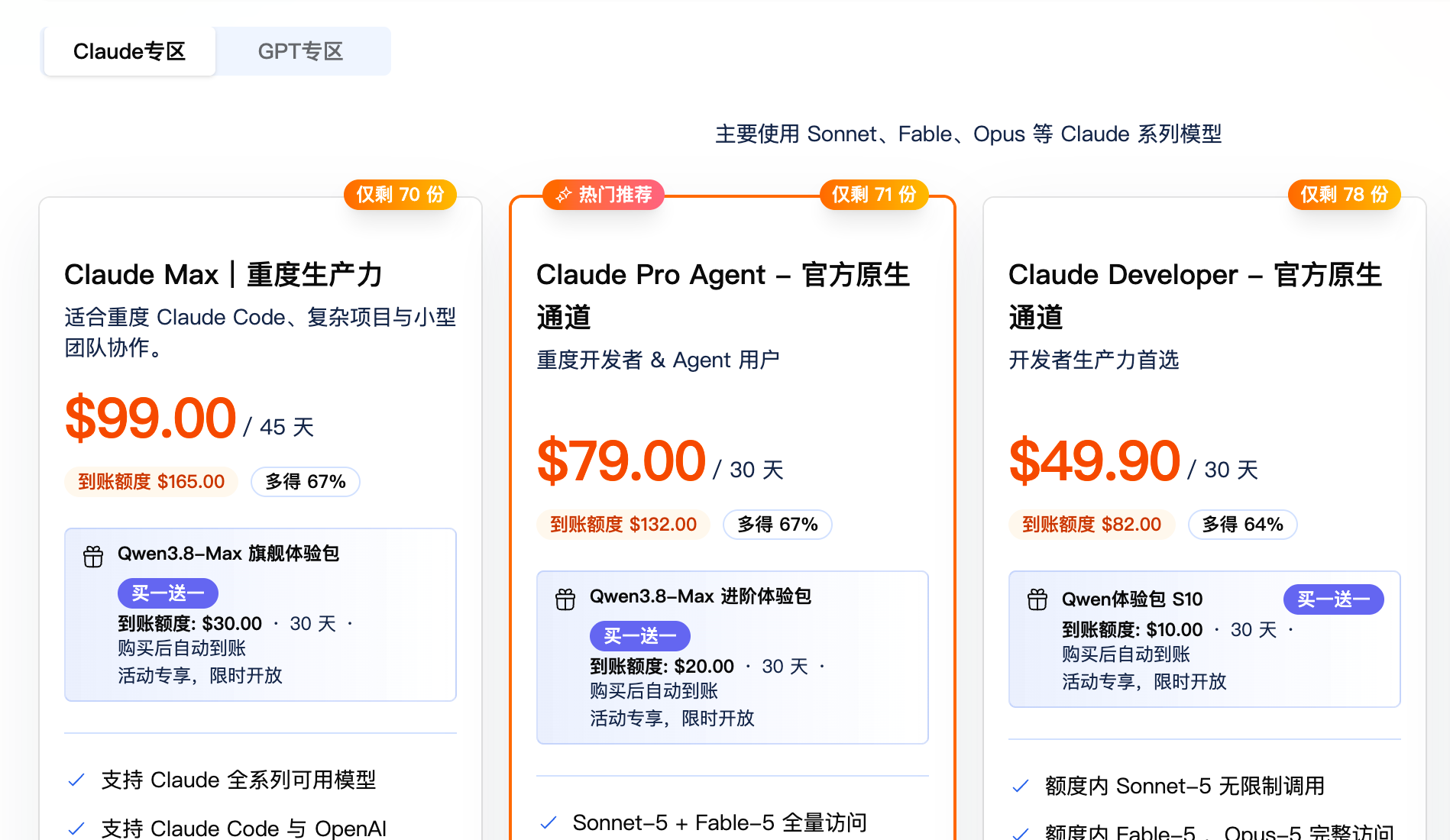Click the 多得 67% tag under $99.00
Screen dimensions: 1450x840
pyautogui.click(x=306, y=482)
